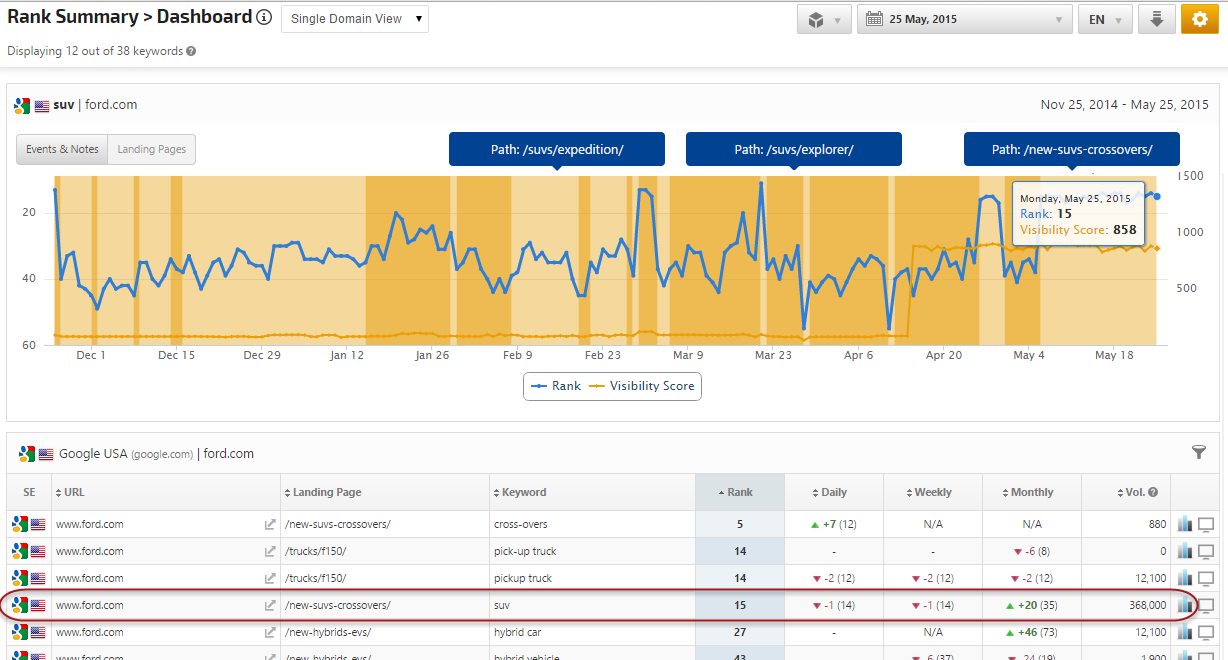The width and height of the screenshot is (1228, 660).
Task: Switch to Landing Pages tab
Action: coord(152,149)
